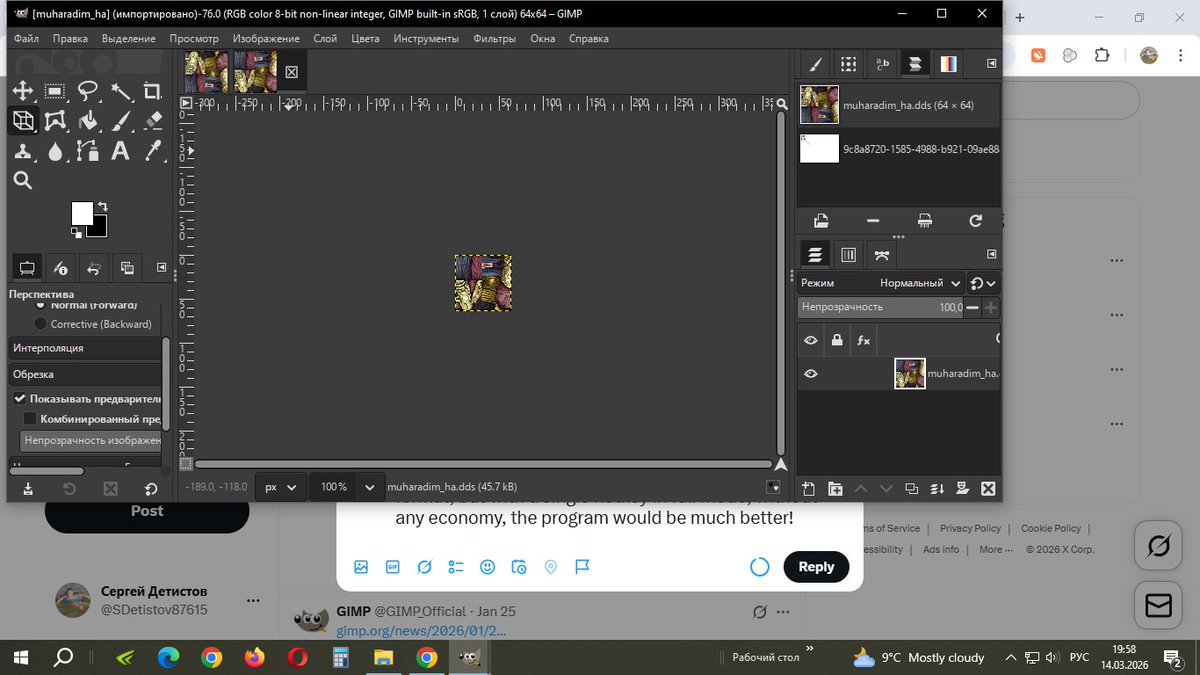
Task: Close the current image tab
Action: coord(291,72)
